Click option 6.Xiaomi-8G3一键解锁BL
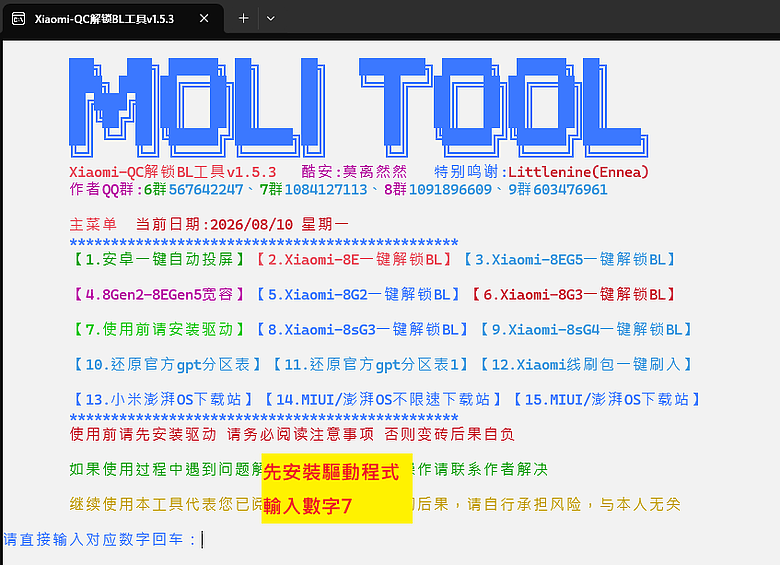 573,294
